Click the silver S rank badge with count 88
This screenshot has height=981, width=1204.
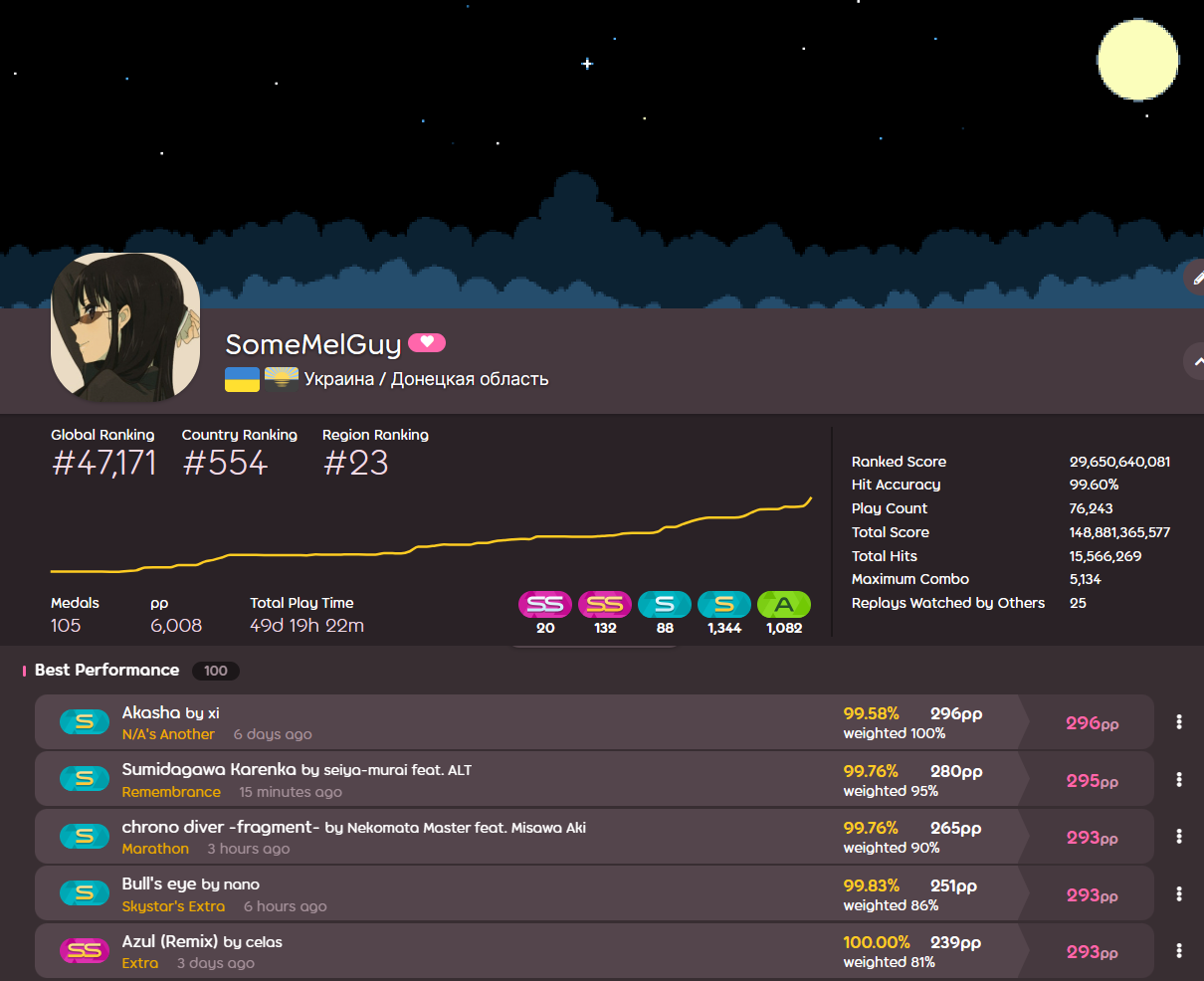click(665, 604)
